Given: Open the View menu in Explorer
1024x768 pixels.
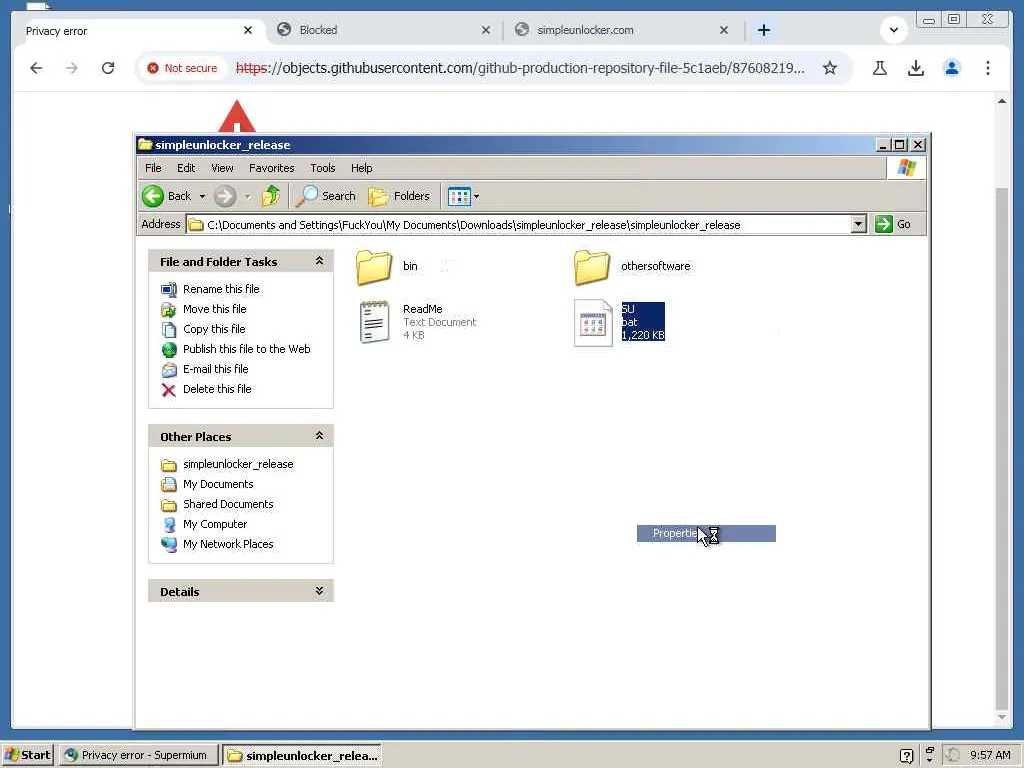Looking at the screenshot, I should [x=222, y=168].
